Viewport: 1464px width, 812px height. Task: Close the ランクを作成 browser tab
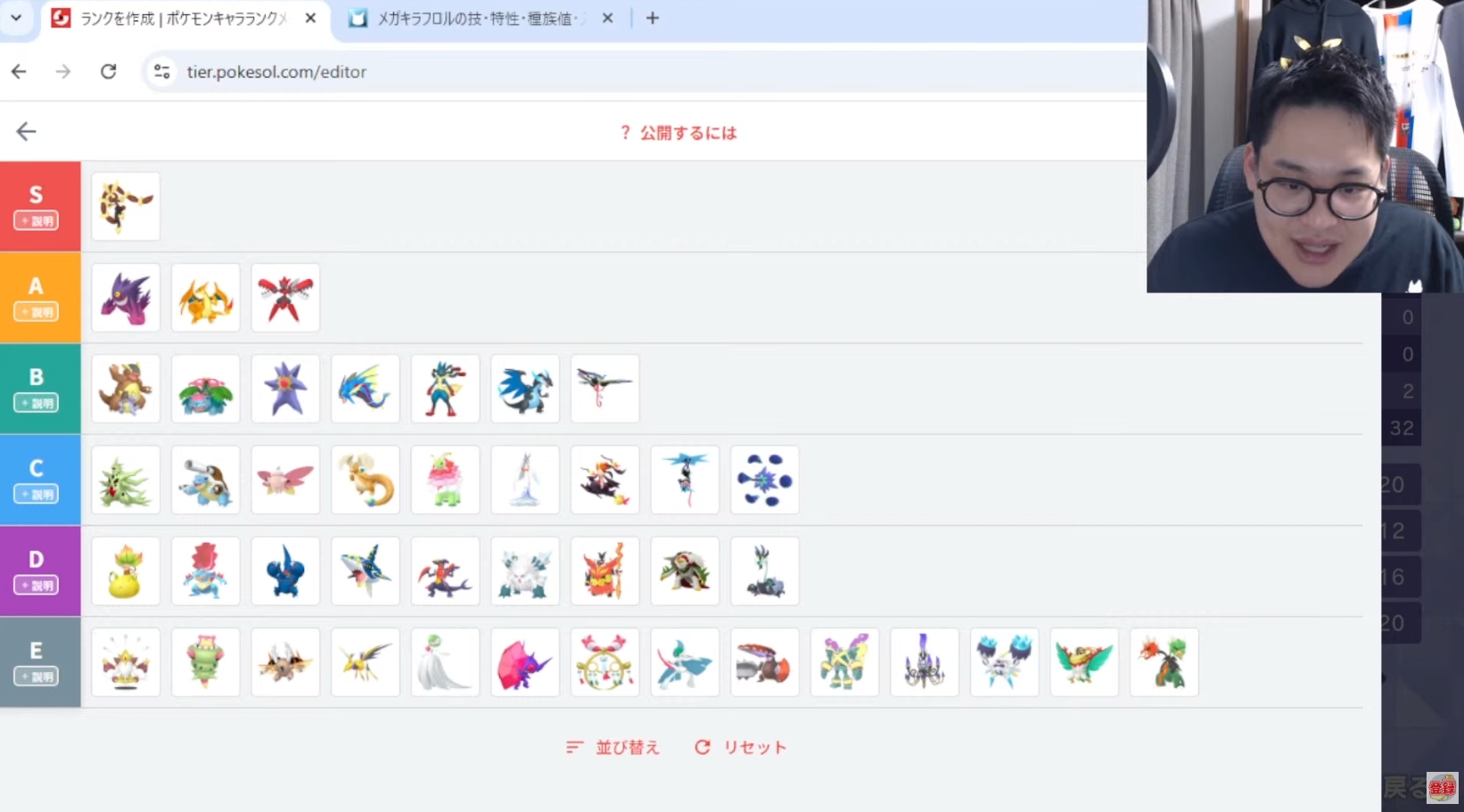pos(310,18)
